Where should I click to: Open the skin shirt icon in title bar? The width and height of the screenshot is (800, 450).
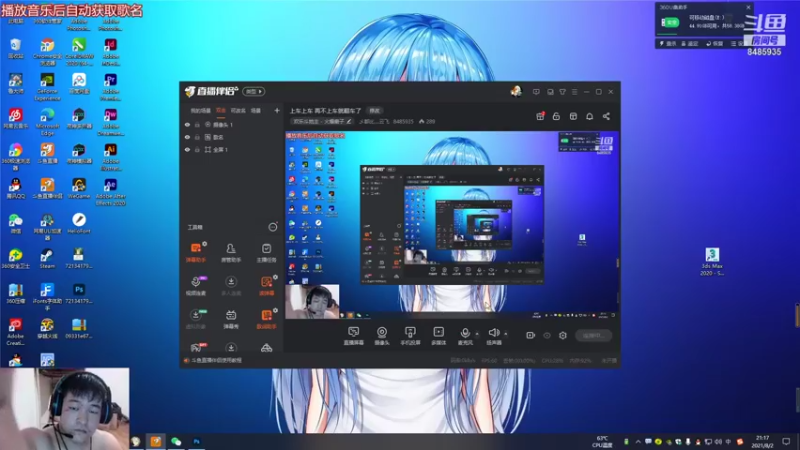click(562, 92)
